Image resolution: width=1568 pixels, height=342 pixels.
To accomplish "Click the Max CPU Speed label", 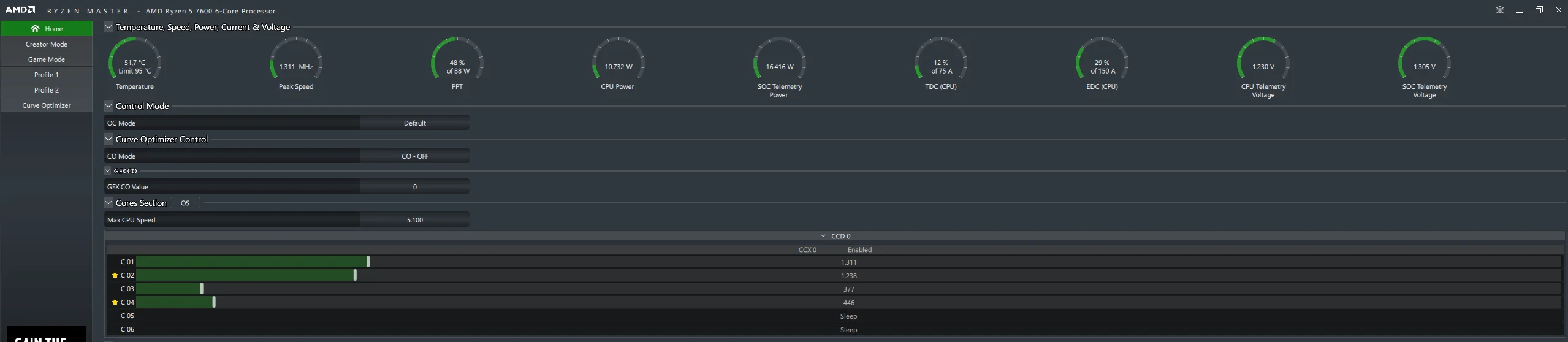I will pos(131,220).
